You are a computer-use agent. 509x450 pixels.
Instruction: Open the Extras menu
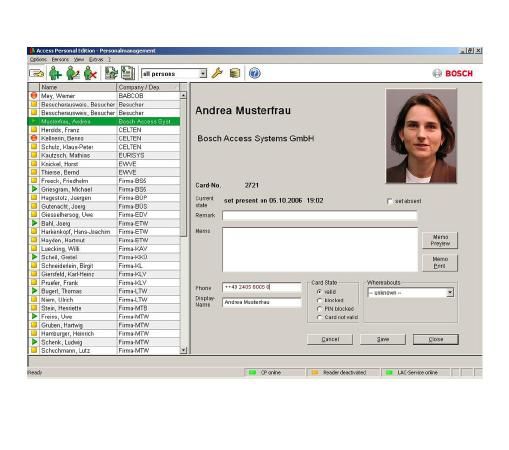tap(96, 59)
